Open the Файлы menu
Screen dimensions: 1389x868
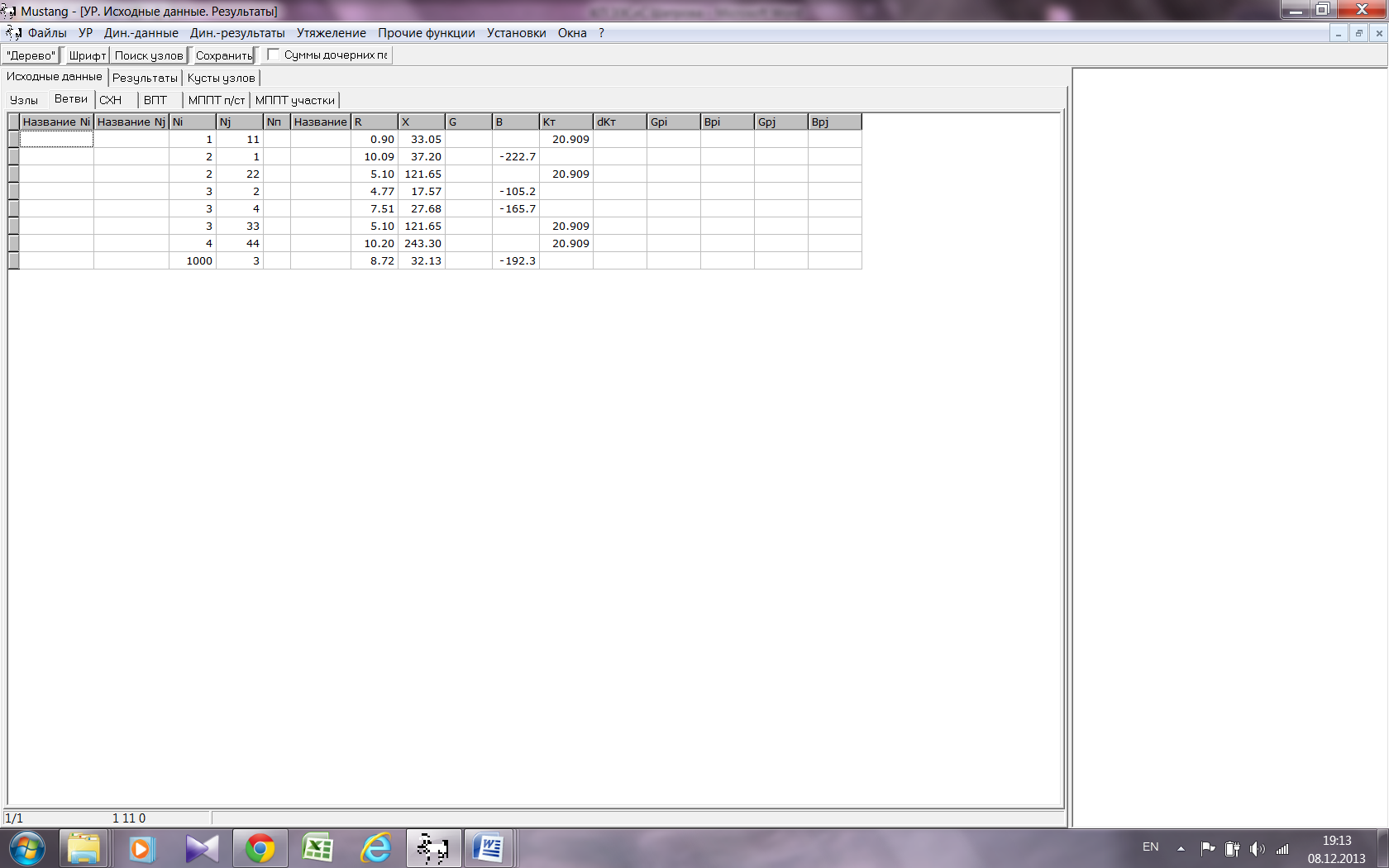(47, 33)
